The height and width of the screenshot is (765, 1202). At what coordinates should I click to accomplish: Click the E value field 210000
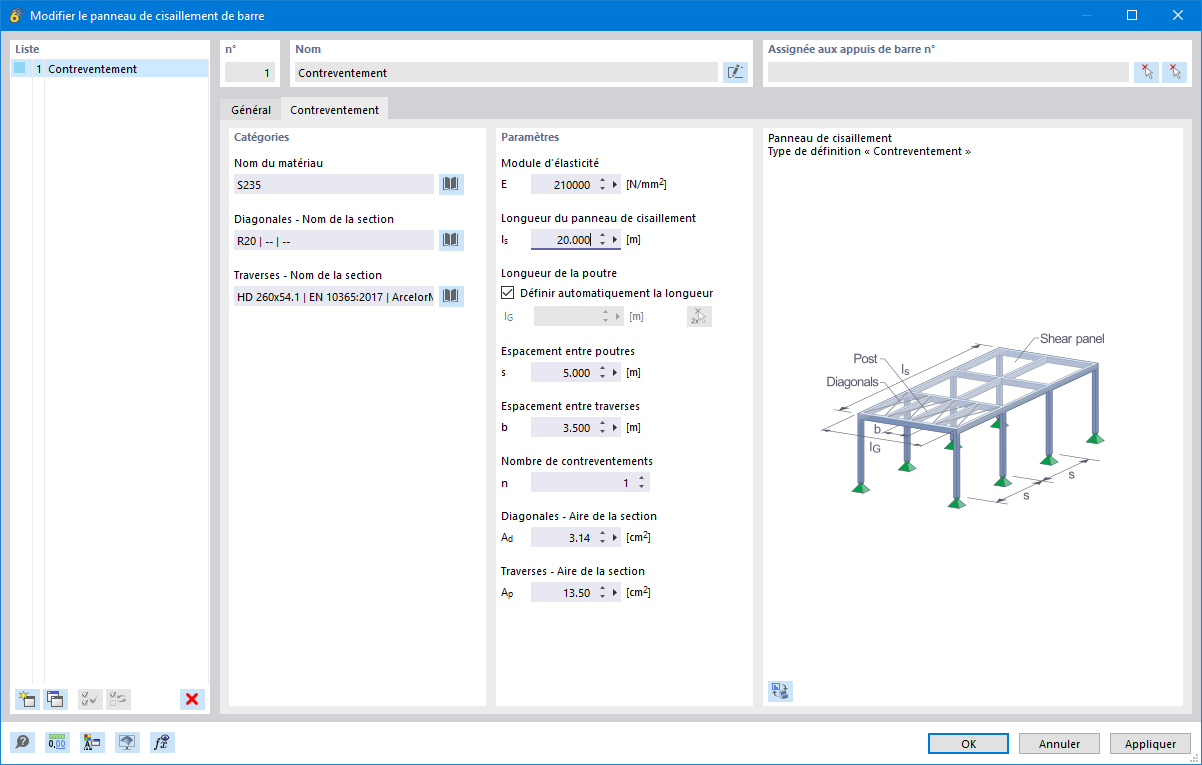[x=563, y=184]
